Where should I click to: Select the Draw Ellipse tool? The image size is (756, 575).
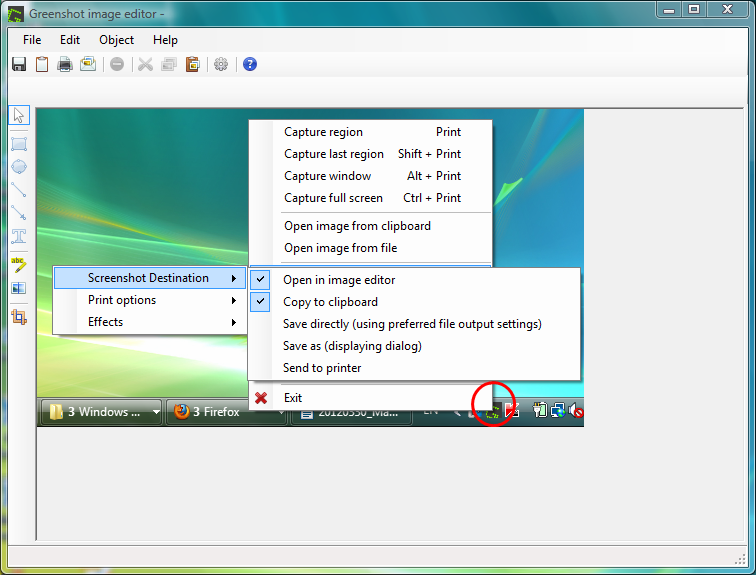click(19, 166)
